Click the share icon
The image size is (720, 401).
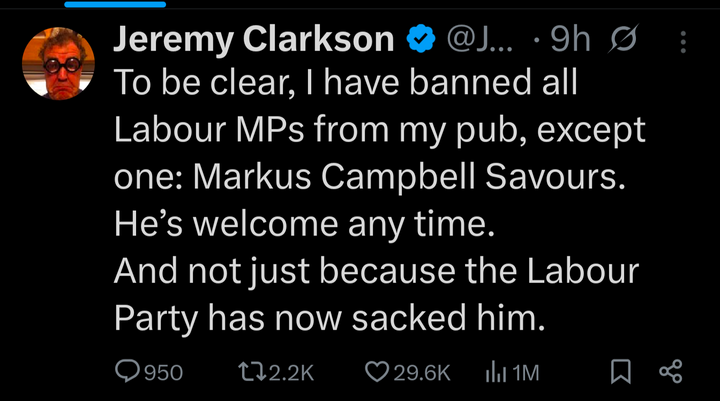[x=671, y=372]
